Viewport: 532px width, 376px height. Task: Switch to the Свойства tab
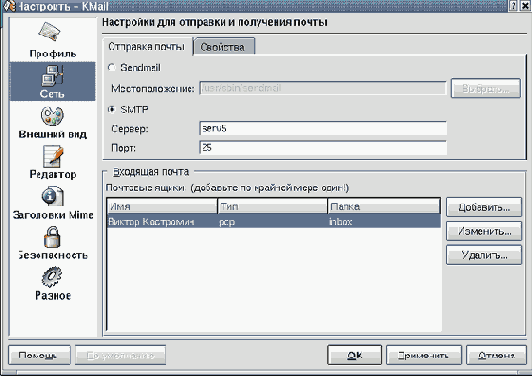point(224,46)
